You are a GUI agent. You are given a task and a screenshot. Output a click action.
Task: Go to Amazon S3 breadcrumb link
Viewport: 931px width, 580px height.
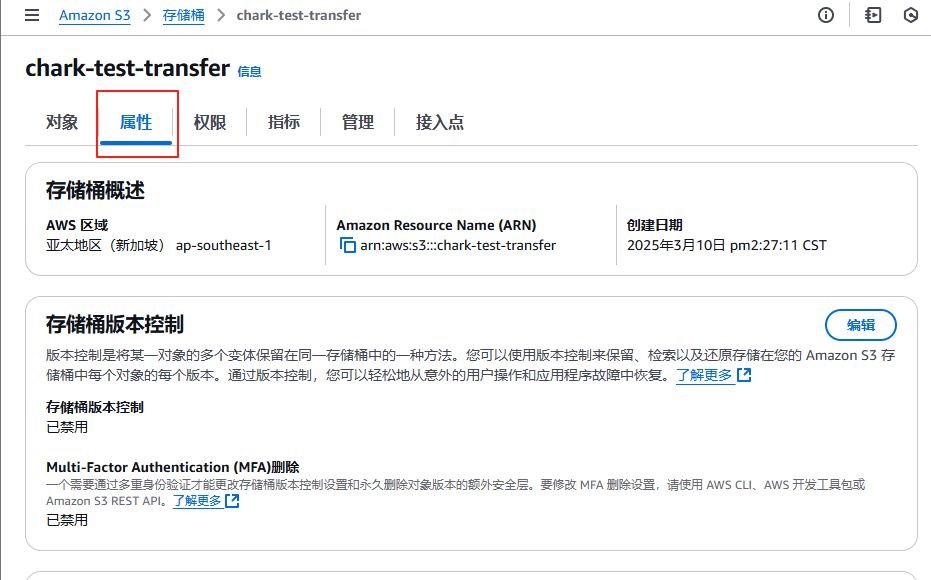pos(94,15)
